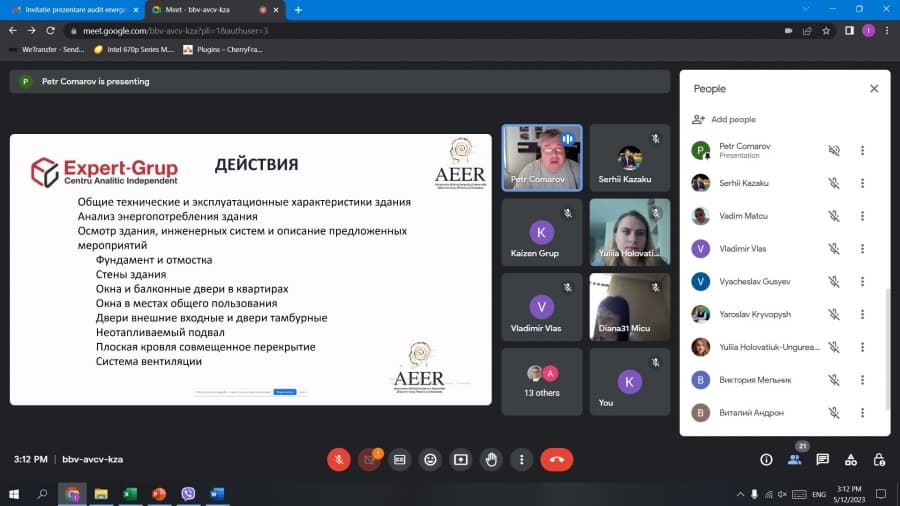Mute icon beside Vadim Matcu

pyautogui.click(x=834, y=216)
